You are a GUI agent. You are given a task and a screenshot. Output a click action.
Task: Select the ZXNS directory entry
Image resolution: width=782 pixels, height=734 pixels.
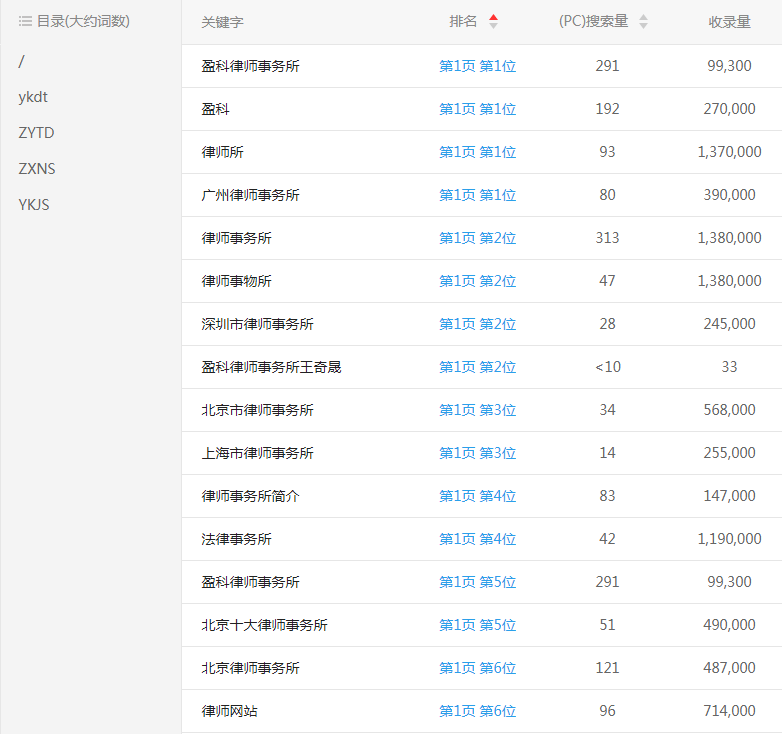[x=37, y=169]
